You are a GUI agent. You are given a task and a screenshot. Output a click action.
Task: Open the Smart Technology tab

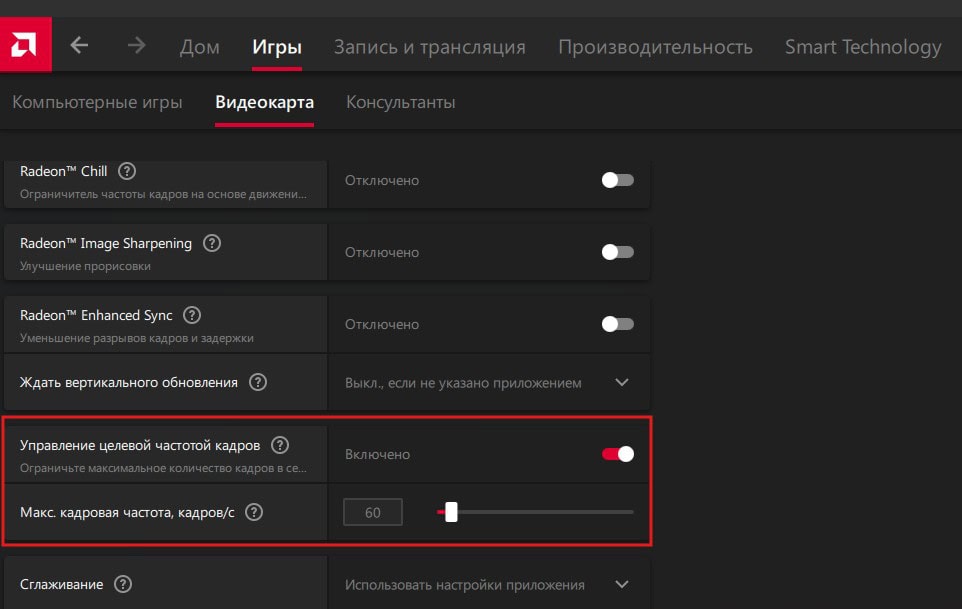863,47
